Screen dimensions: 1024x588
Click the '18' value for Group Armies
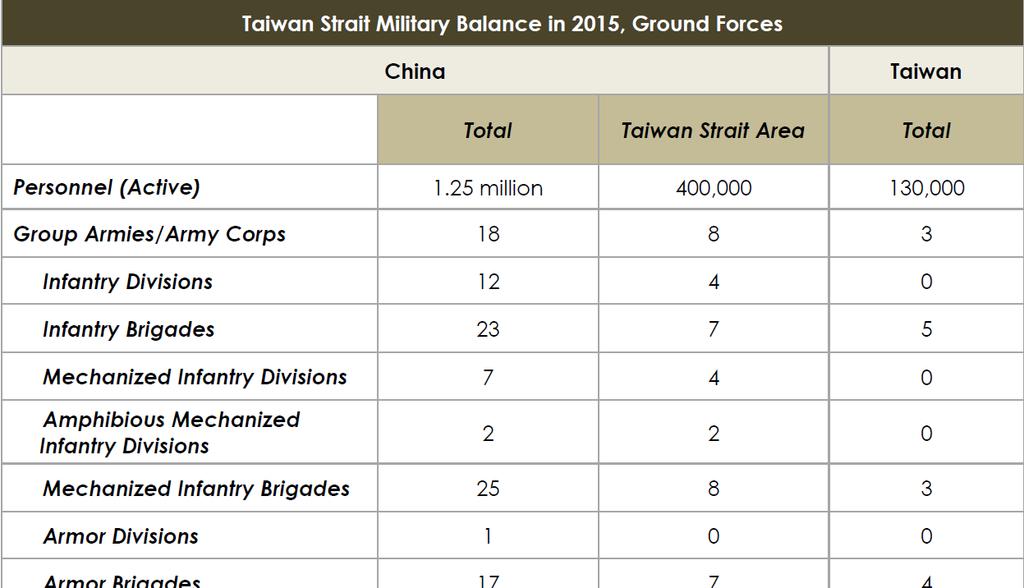(488, 234)
